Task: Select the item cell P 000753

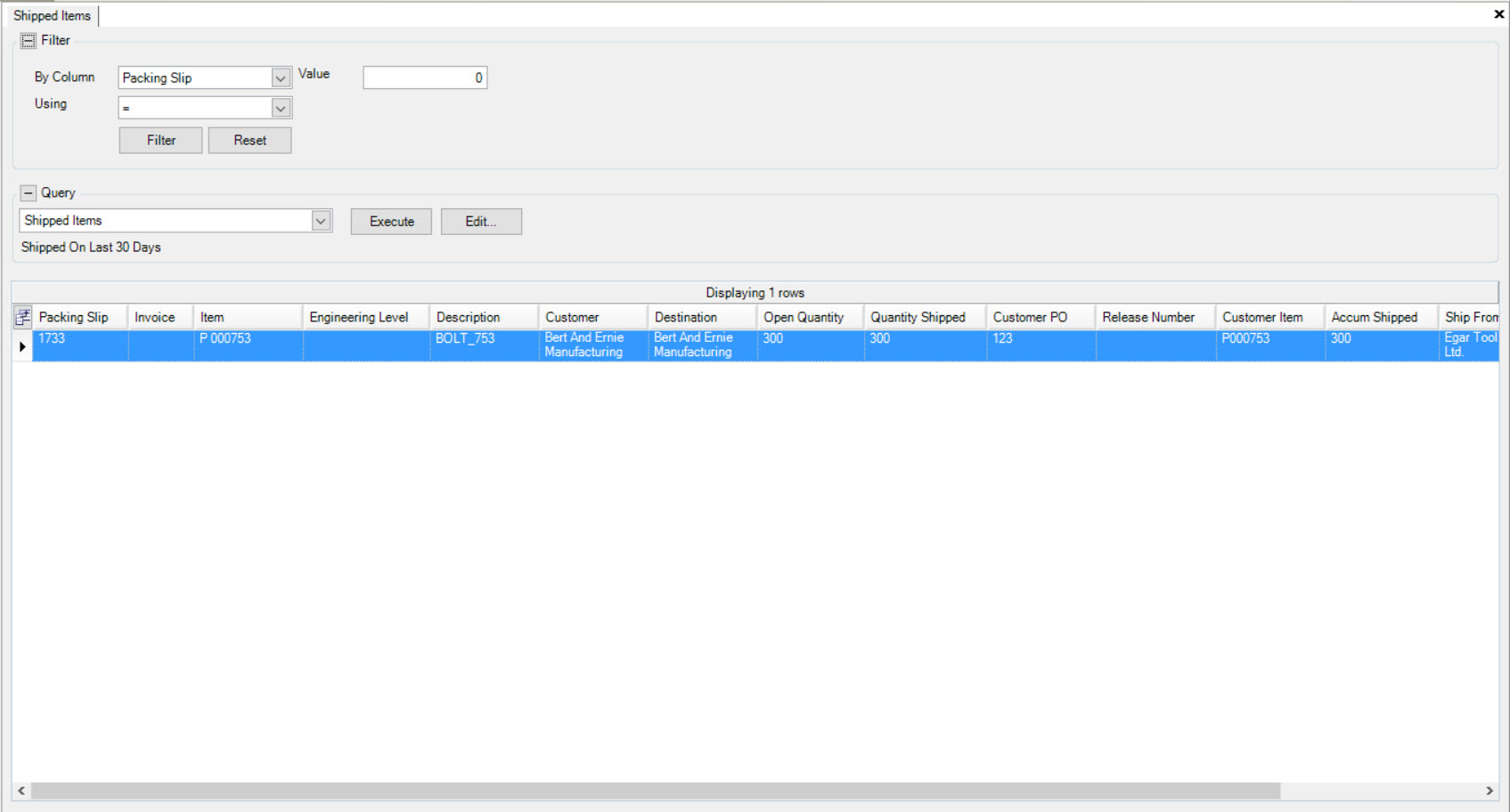Action: click(249, 345)
